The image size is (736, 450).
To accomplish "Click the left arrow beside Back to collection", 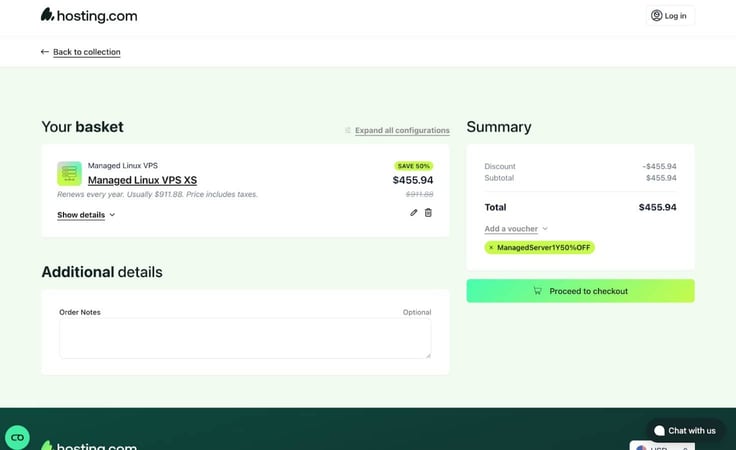I will coord(45,52).
